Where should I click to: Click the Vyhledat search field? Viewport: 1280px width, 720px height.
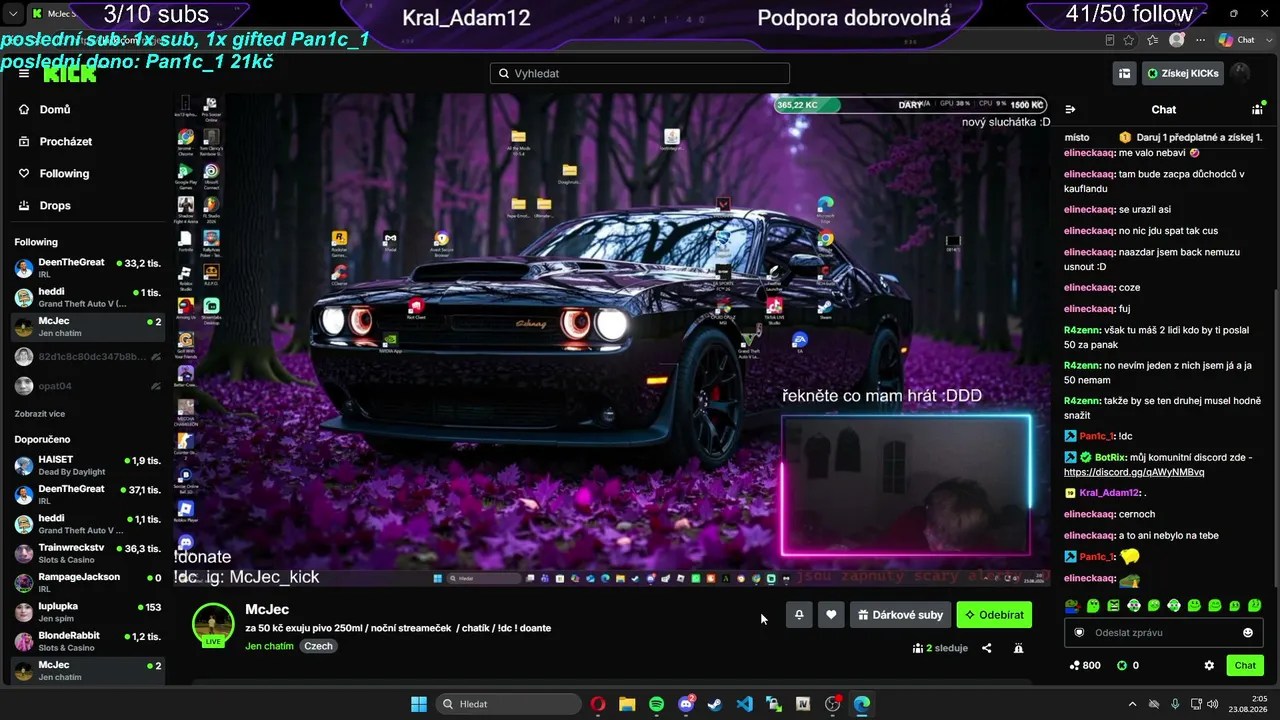640,73
